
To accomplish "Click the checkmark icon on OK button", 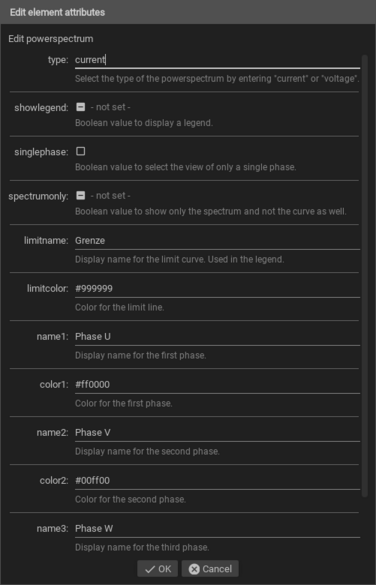I will click(x=150, y=569).
